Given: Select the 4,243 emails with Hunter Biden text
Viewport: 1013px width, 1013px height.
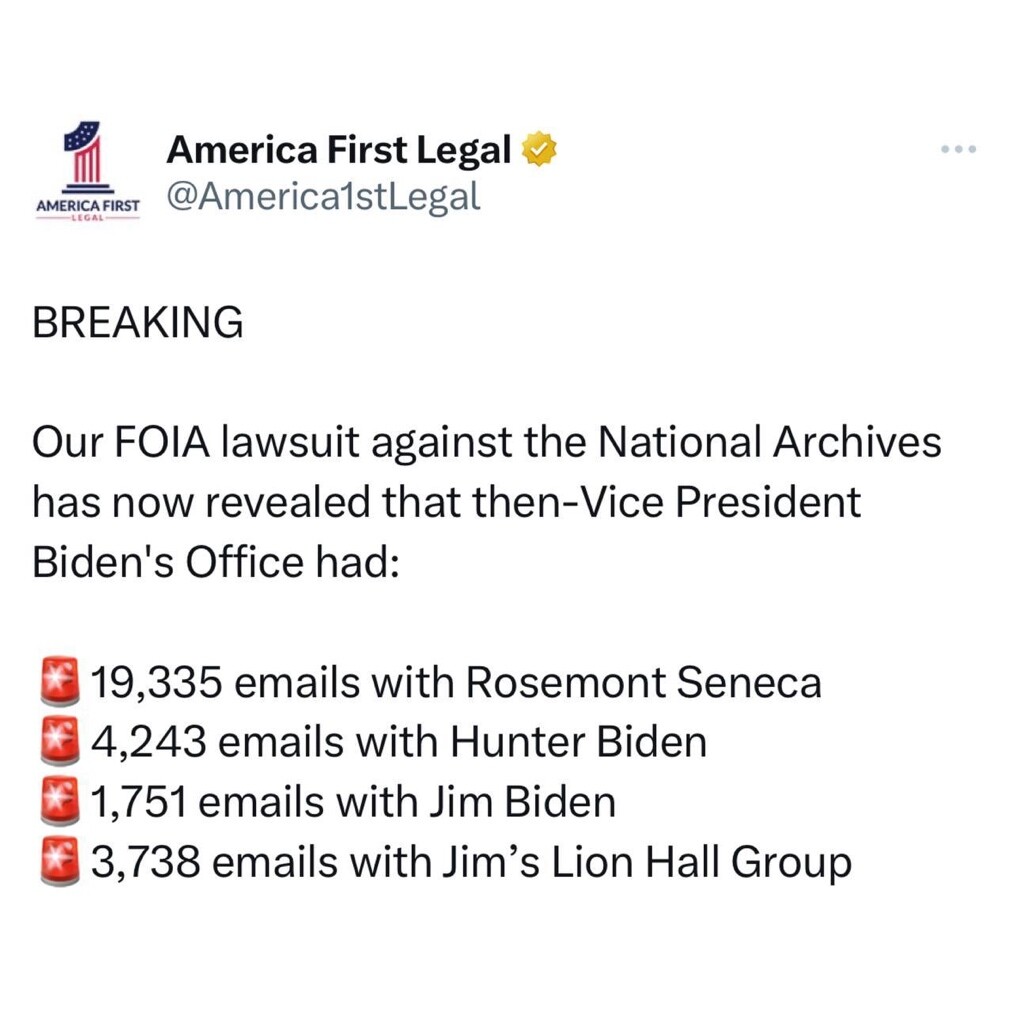Looking at the screenshot, I should [399, 742].
